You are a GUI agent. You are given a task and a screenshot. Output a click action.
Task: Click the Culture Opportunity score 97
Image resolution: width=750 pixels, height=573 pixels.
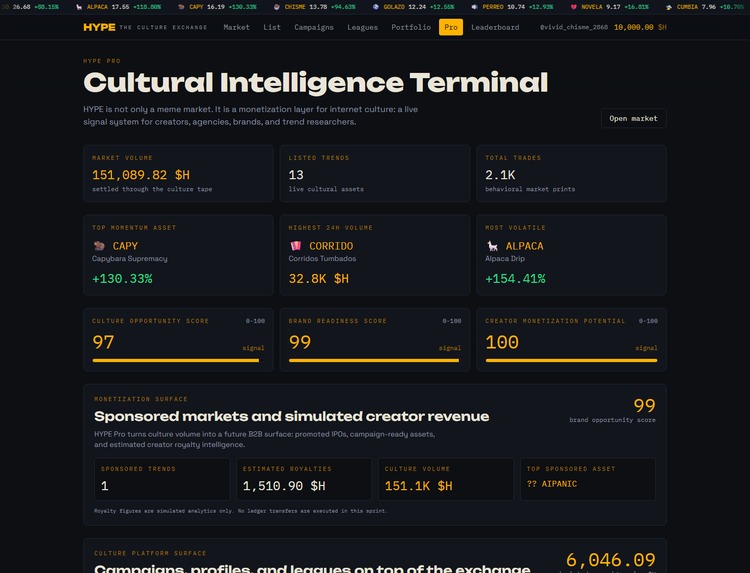coord(103,342)
